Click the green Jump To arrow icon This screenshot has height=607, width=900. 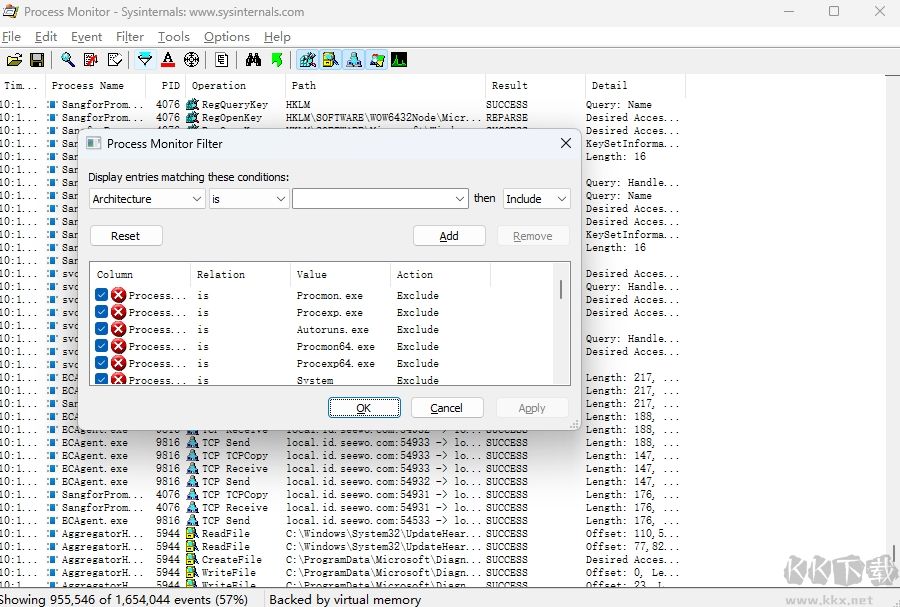point(277,60)
